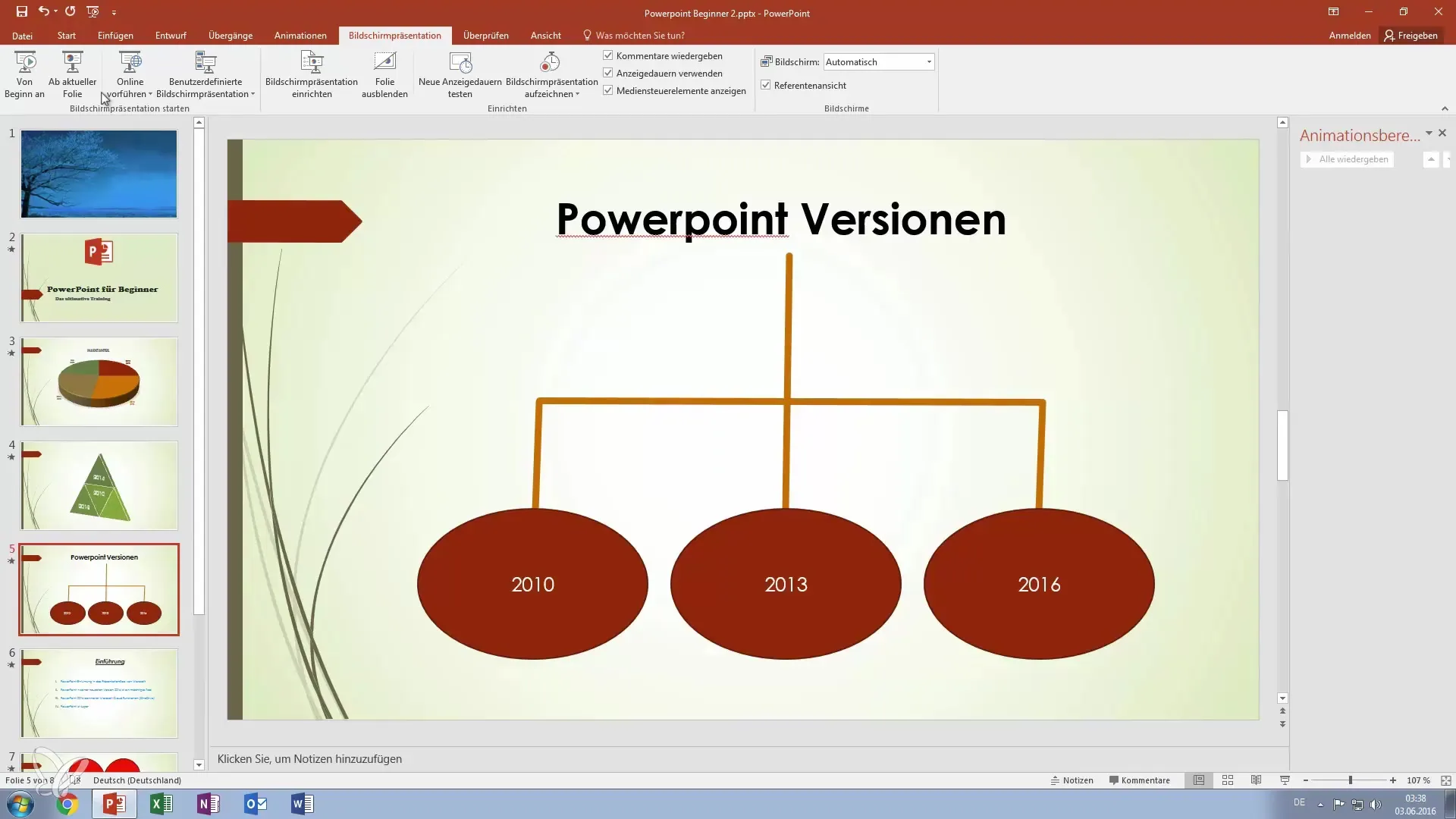Select the 2013 oval shape
Viewport: 1456px width, 819px height.
coord(786,584)
